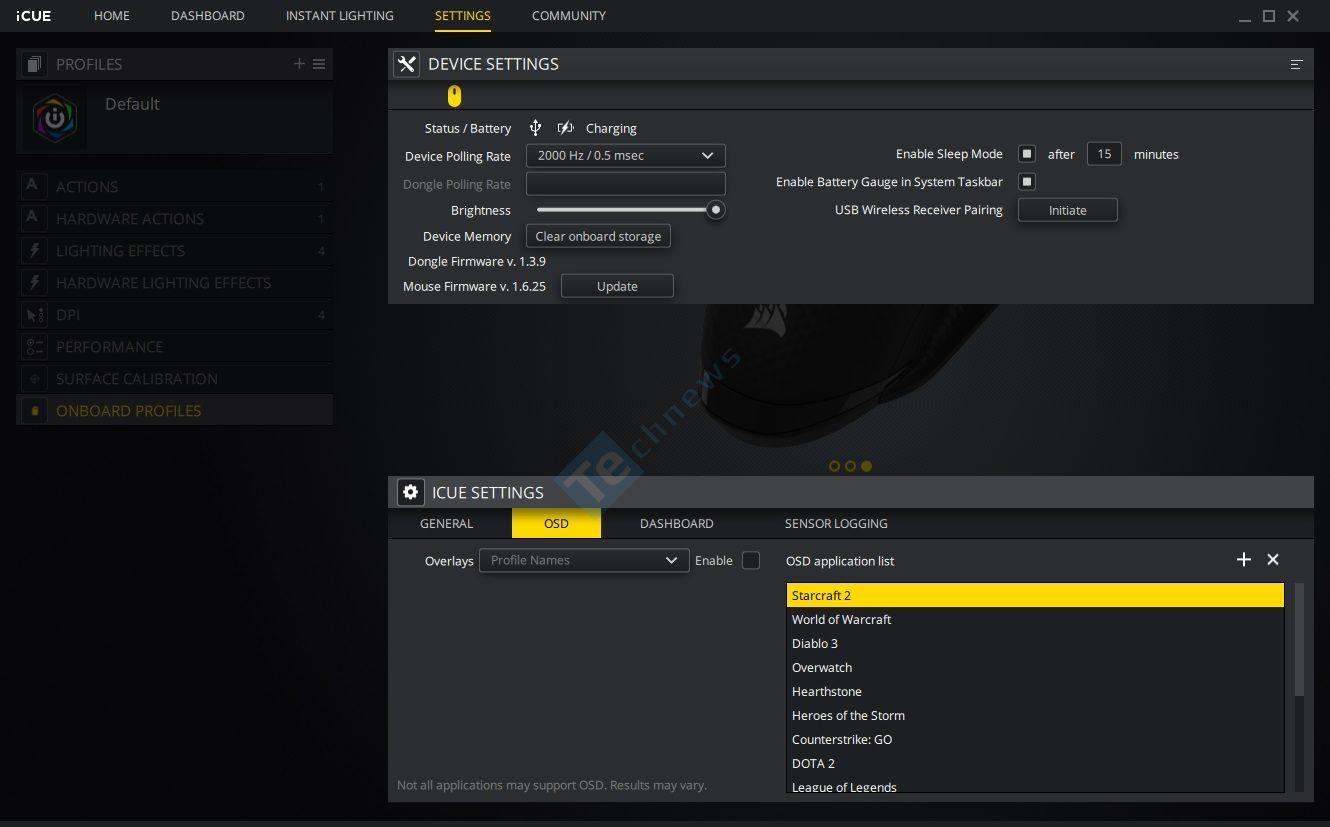This screenshot has width=1330, height=827.
Task: Initiate USB wireless receiver pairing
Action: [1067, 210]
